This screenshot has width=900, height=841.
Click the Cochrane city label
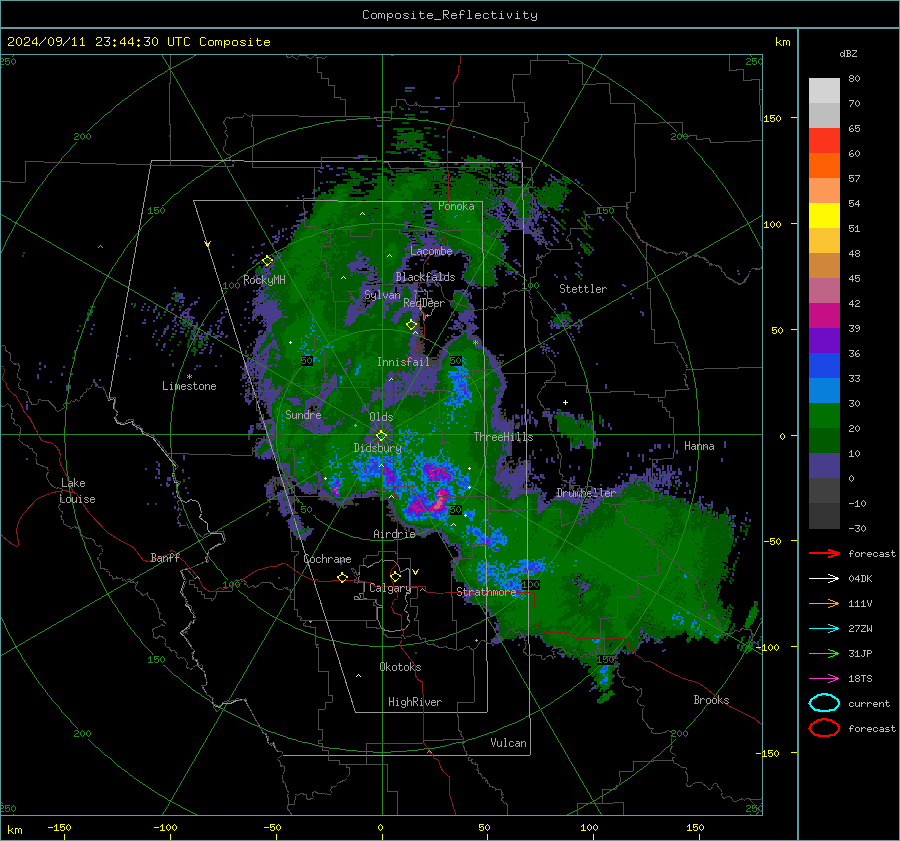[x=327, y=559]
